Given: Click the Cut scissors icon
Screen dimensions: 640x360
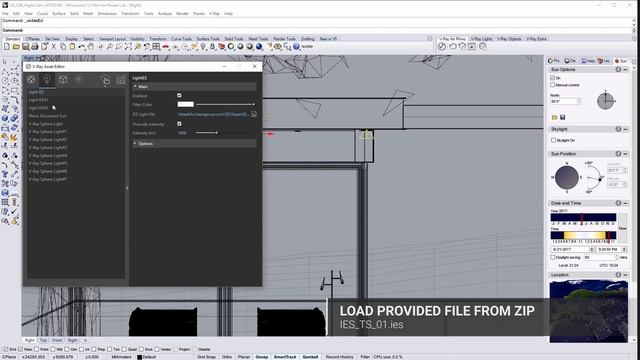Looking at the screenshot, I should pyautogui.click(x=53, y=47).
